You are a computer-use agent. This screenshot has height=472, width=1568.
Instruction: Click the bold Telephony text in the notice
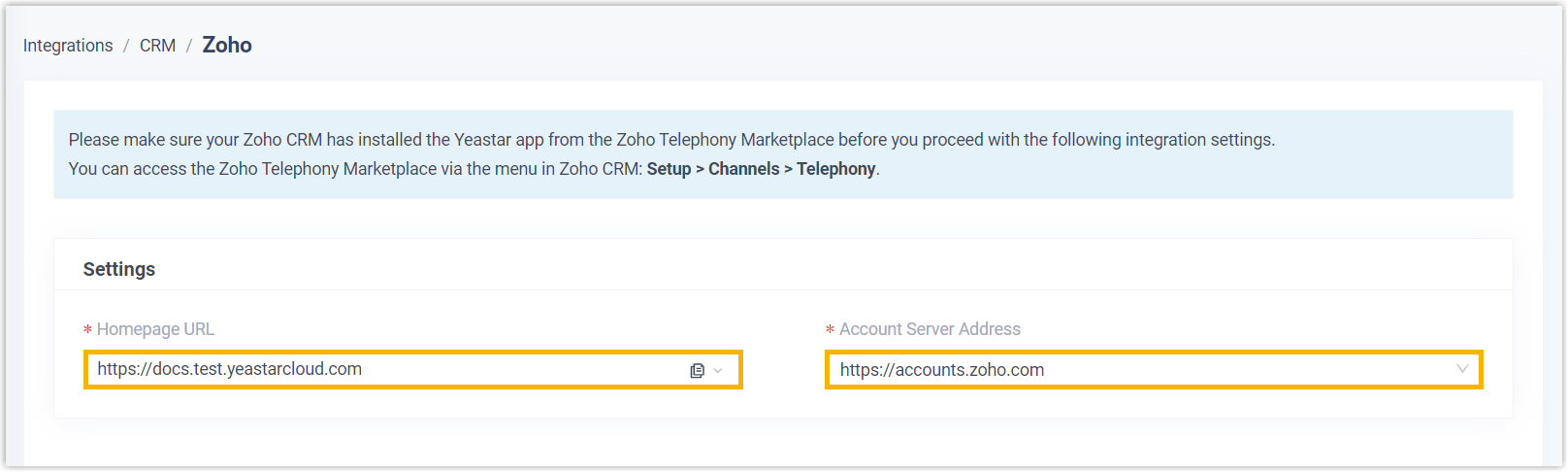pyautogui.click(x=835, y=169)
